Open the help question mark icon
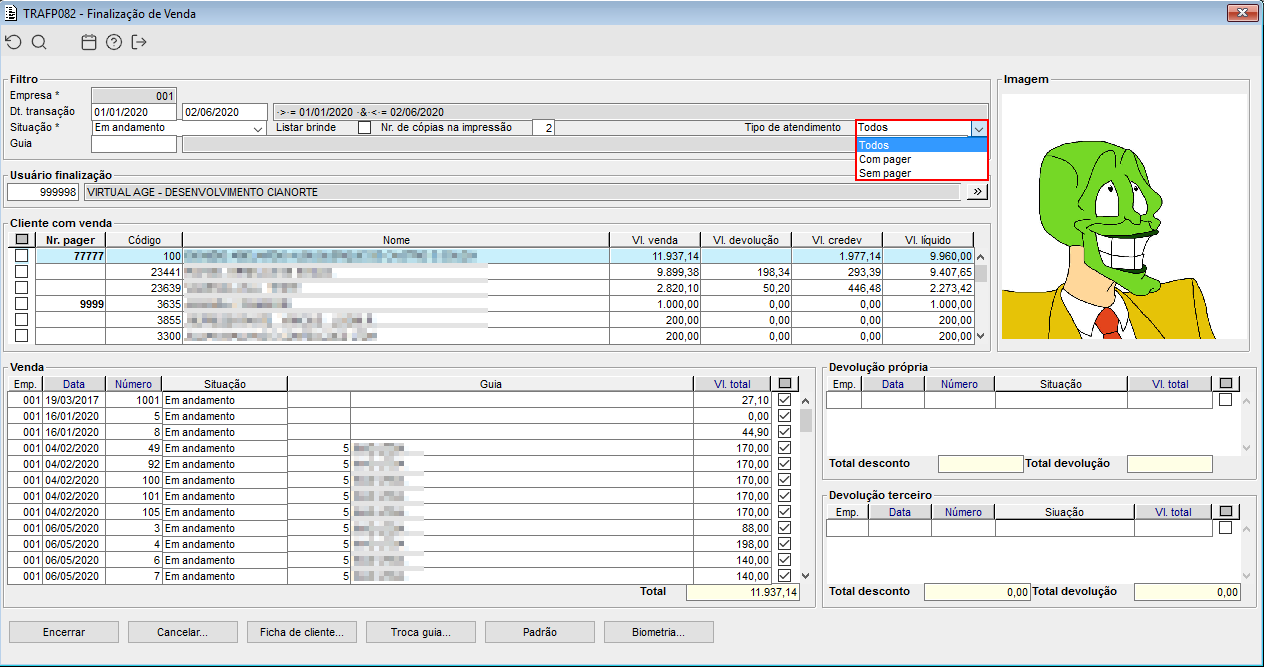1264x667 pixels. tap(114, 42)
